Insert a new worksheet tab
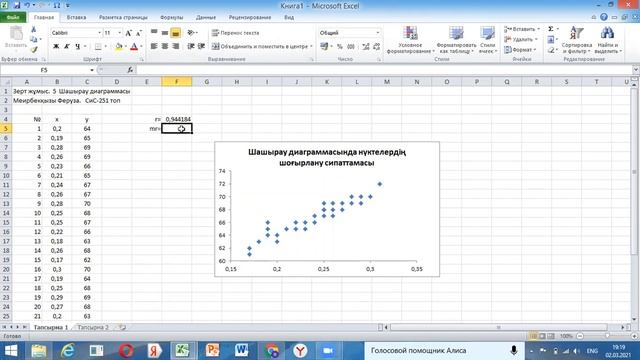The image size is (640, 360). [122, 327]
